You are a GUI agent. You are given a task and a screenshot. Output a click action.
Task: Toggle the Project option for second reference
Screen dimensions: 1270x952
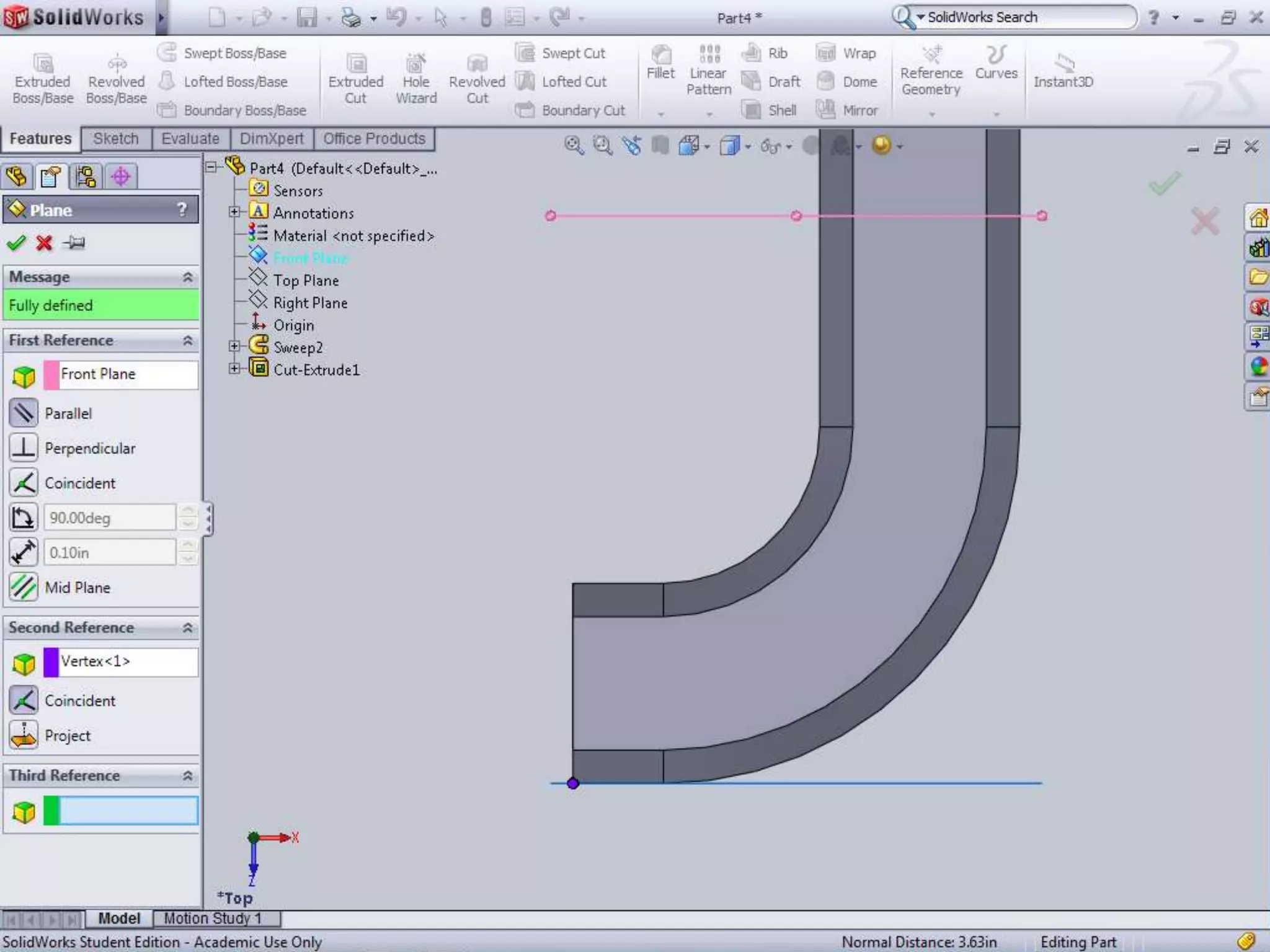point(24,735)
